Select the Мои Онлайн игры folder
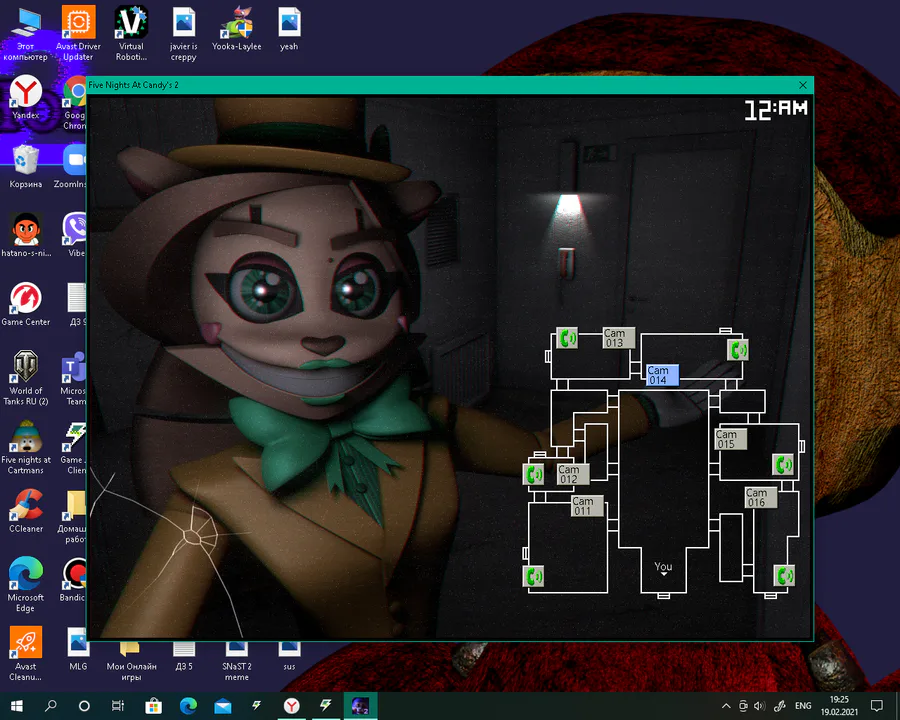 [131, 661]
